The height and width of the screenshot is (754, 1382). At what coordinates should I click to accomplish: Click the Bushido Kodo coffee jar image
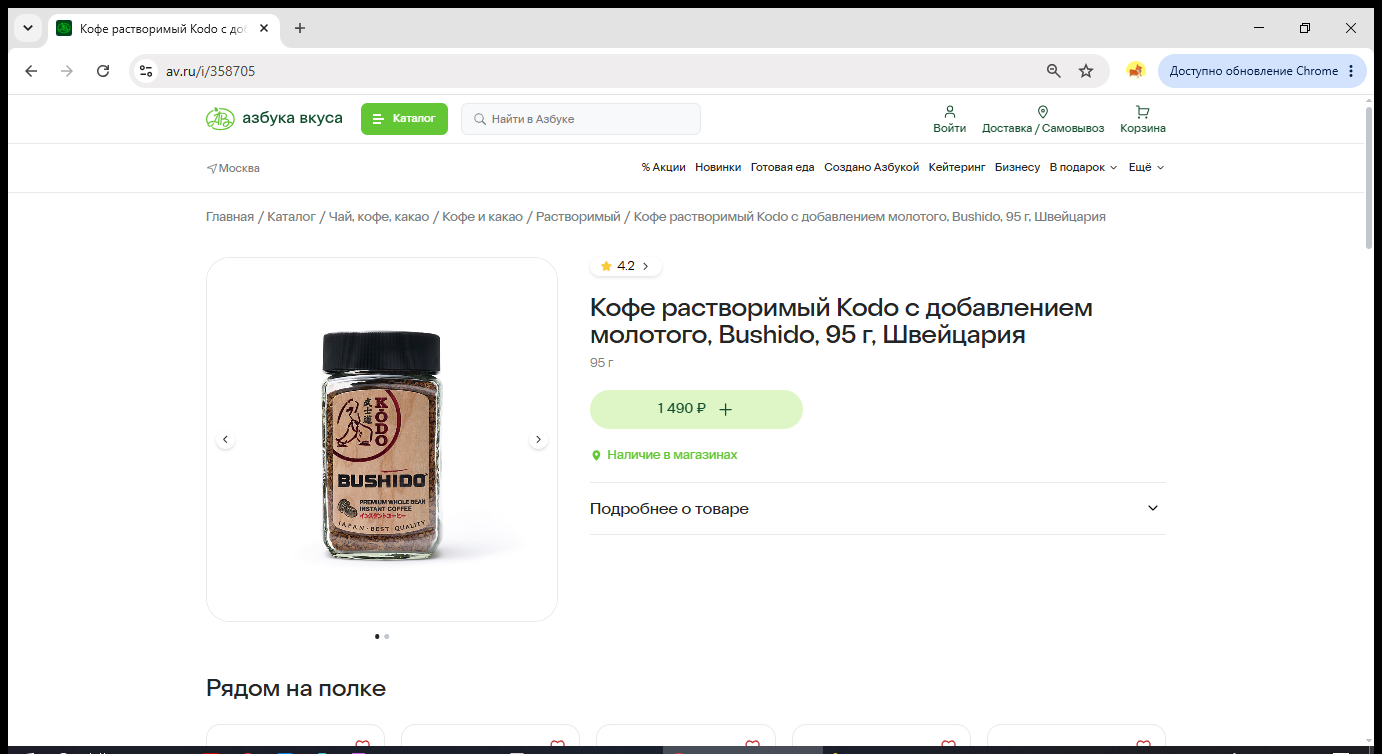(382, 446)
